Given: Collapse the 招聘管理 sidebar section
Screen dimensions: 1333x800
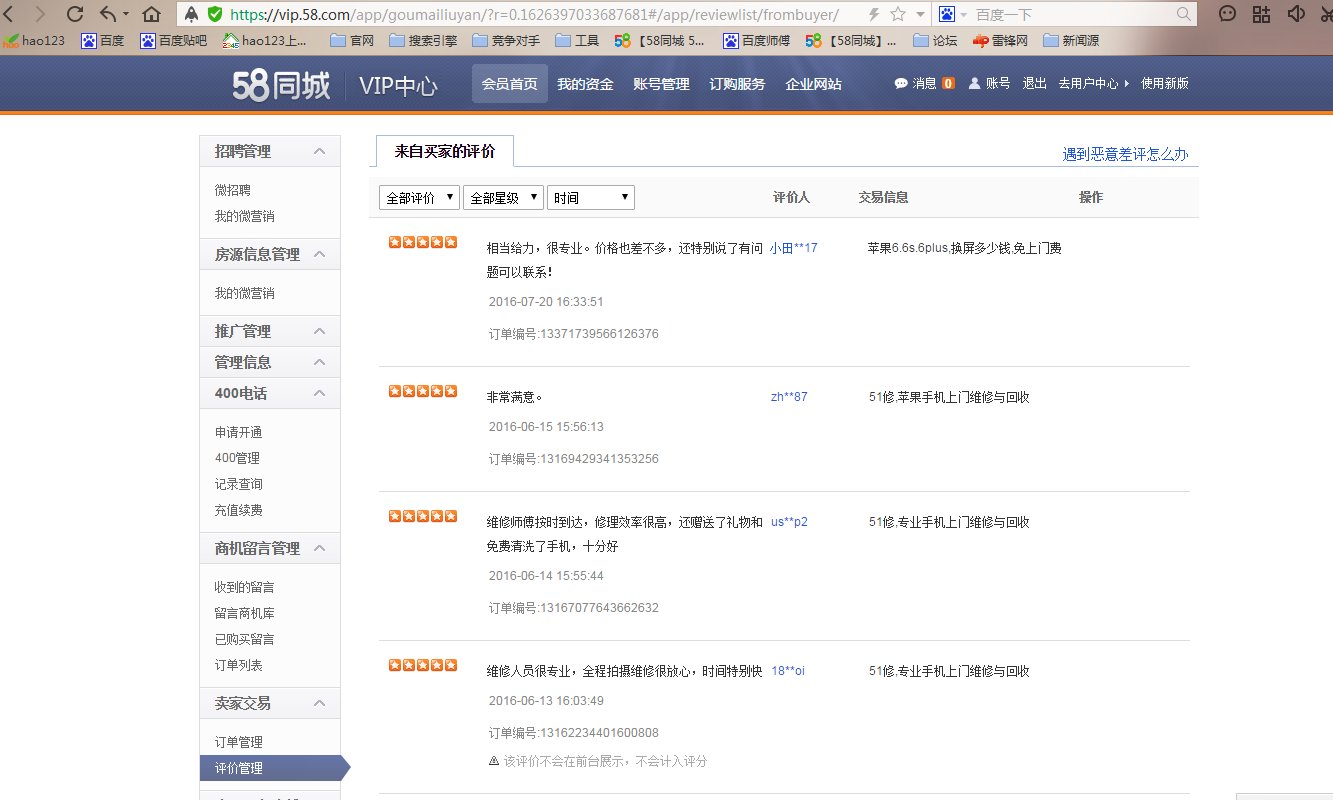Looking at the screenshot, I should tap(322, 150).
